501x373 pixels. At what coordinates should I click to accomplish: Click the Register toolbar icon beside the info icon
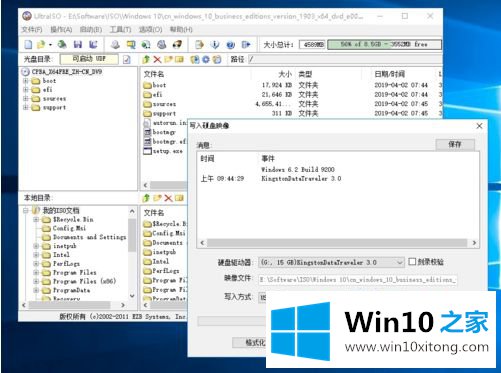click(199, 44)
